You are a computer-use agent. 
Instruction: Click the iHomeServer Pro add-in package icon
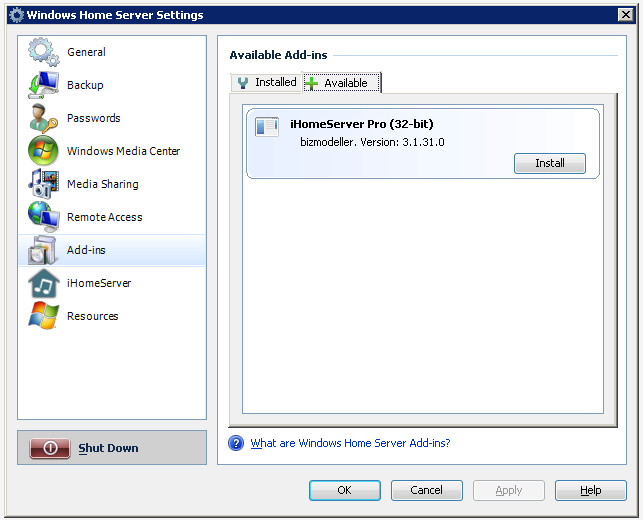coord(267,127)
